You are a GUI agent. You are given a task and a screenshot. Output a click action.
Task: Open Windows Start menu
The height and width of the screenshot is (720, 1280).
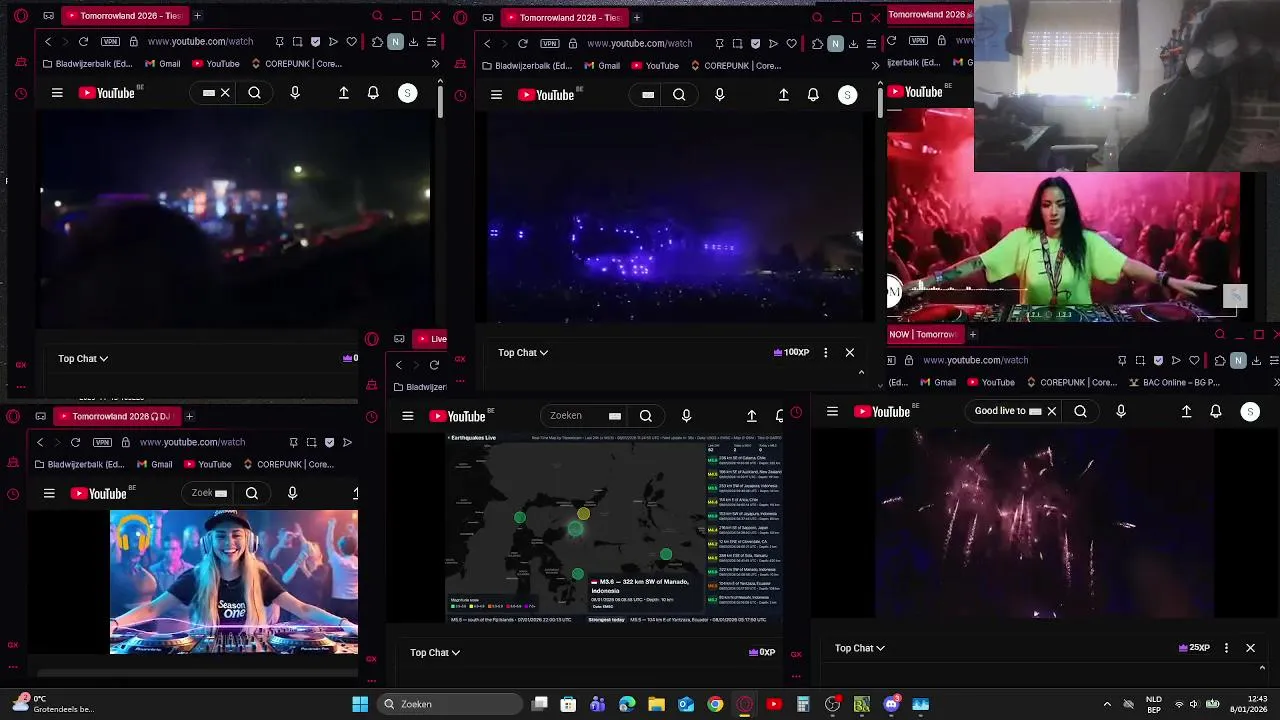(x=360, y=704)
